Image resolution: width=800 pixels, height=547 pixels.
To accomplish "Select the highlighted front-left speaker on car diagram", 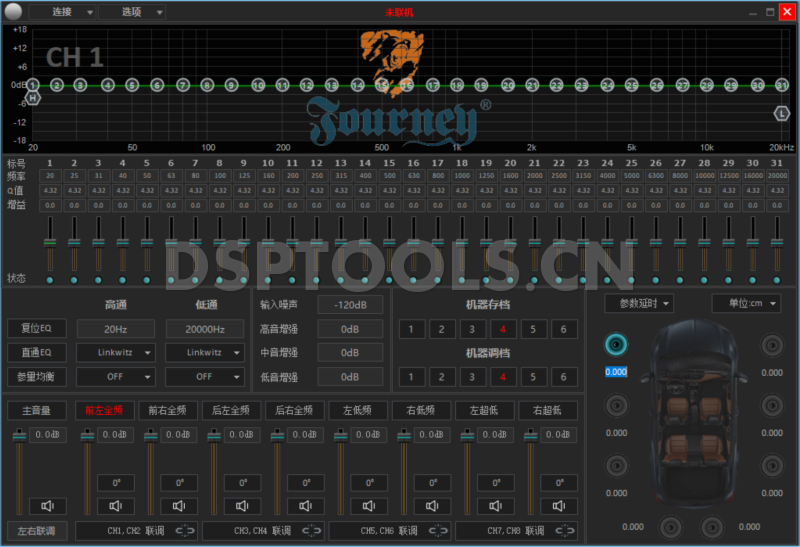I will (617, 345).
